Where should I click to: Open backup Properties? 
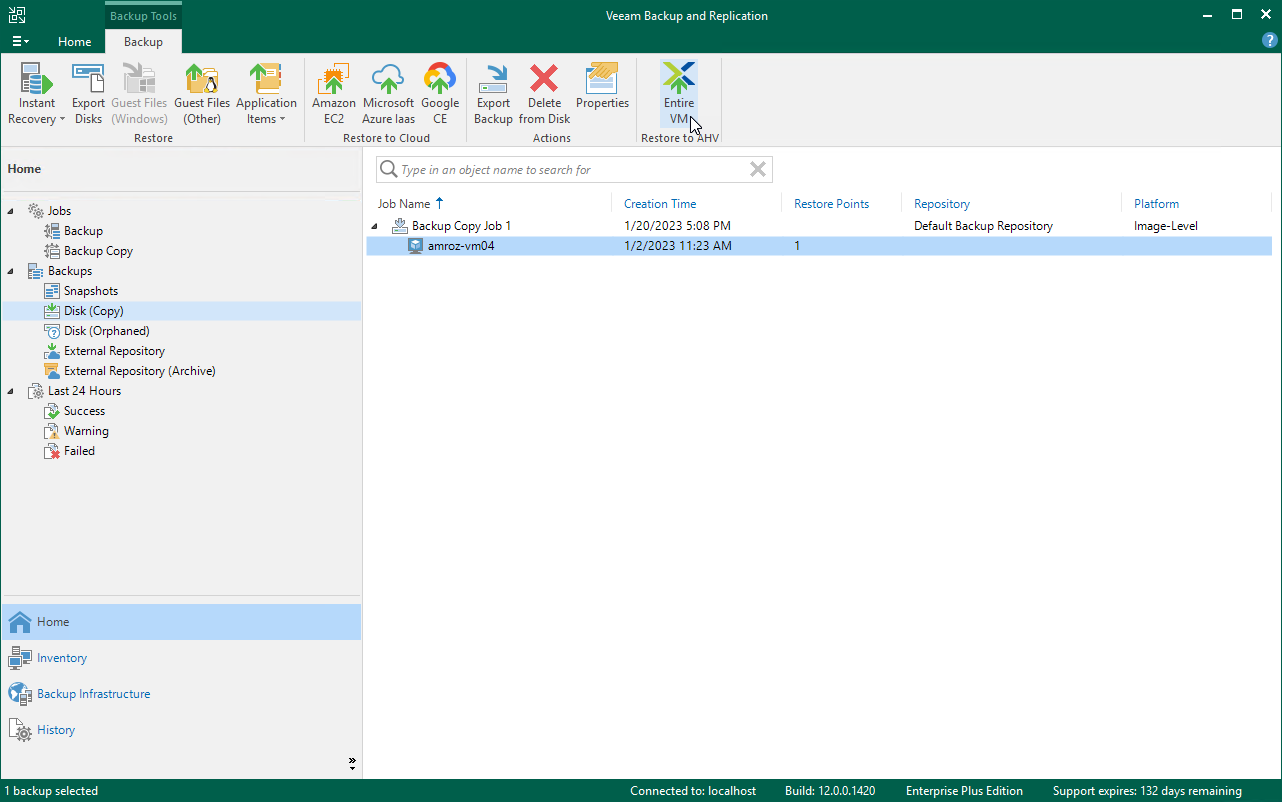[x=602, y=86]
